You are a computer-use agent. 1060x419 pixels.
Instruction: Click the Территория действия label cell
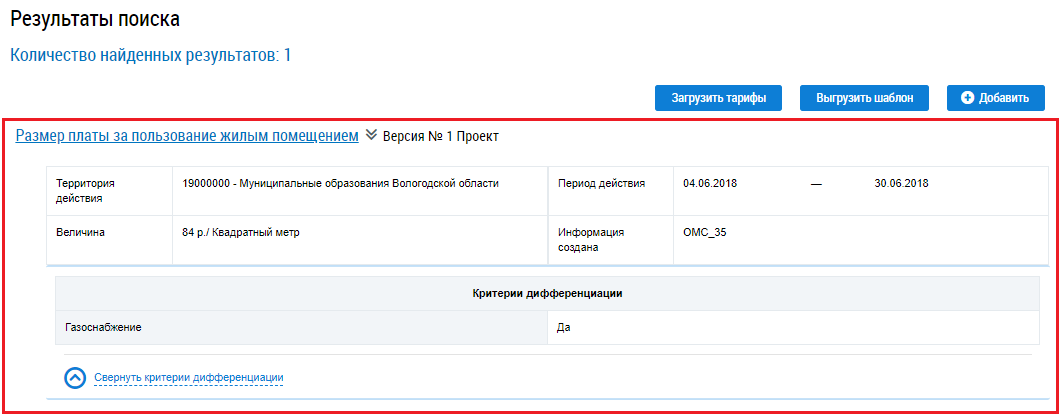click(x=86, y=190)
